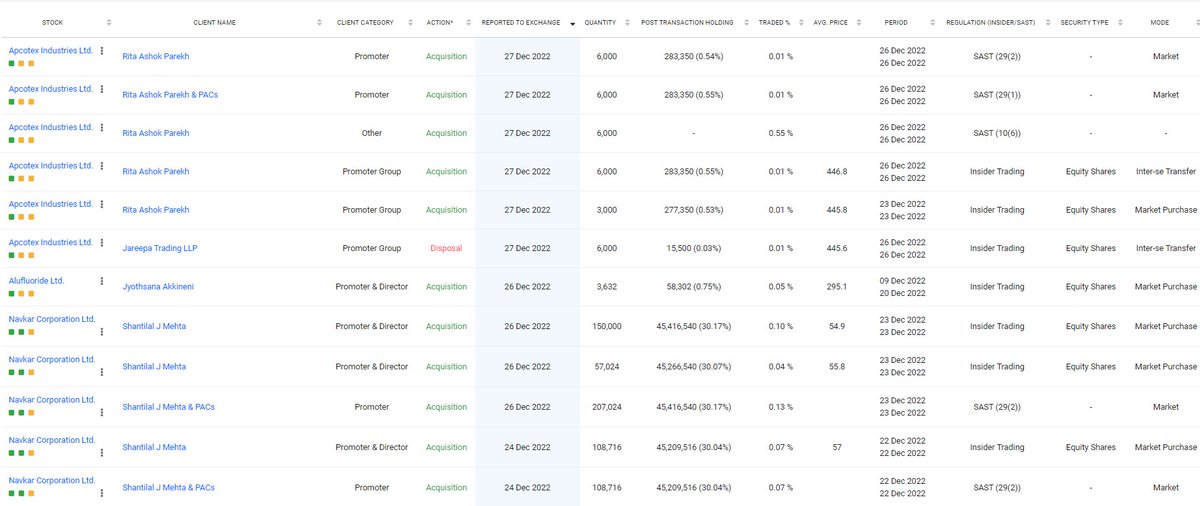Open Shantilal J Mehta & PACs link dated 24 Dec 2022
The image size is (1200, 506).
[x=168, y=488]
